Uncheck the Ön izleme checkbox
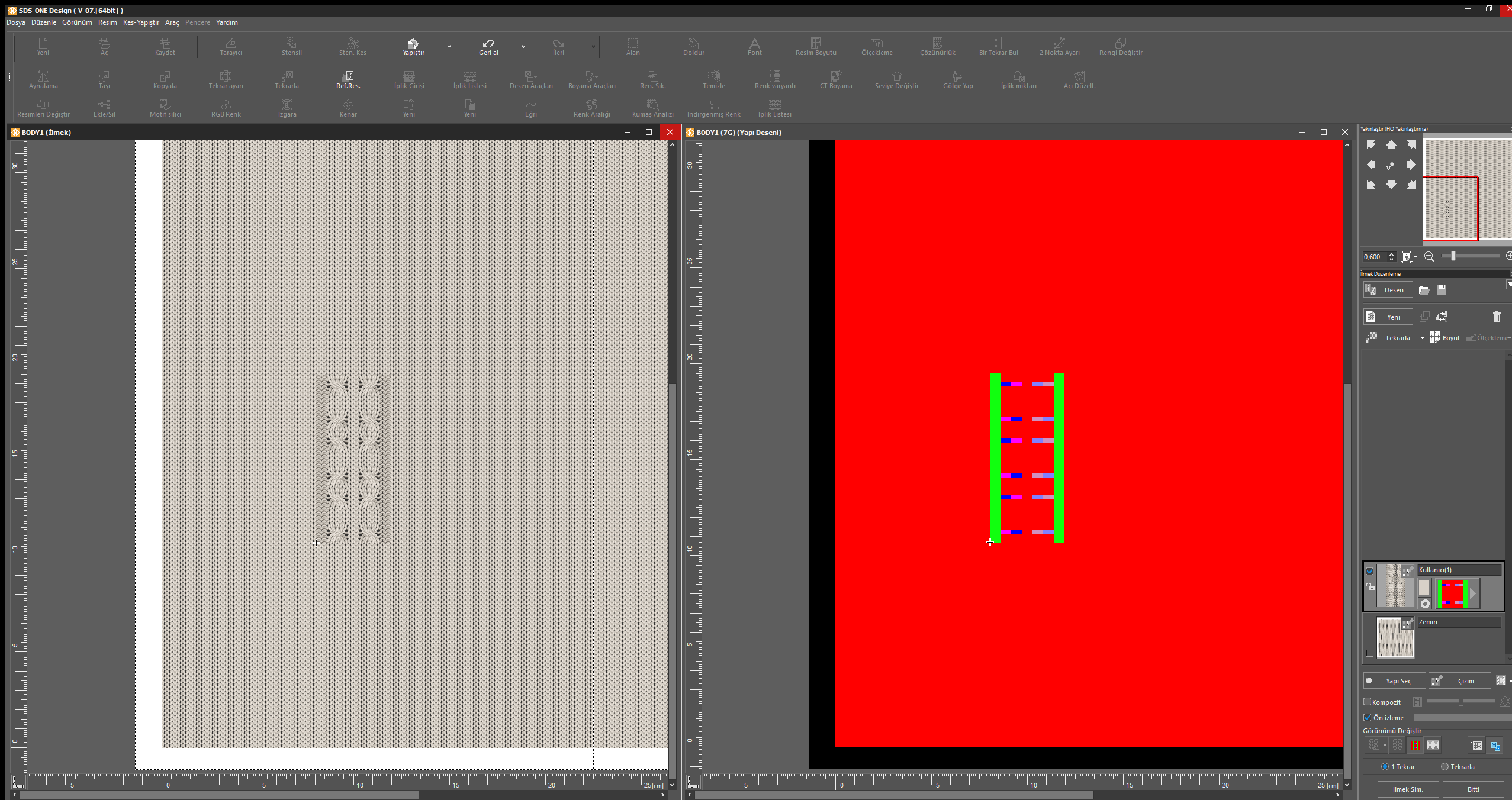The image size is (1512, 800). 1368,717
